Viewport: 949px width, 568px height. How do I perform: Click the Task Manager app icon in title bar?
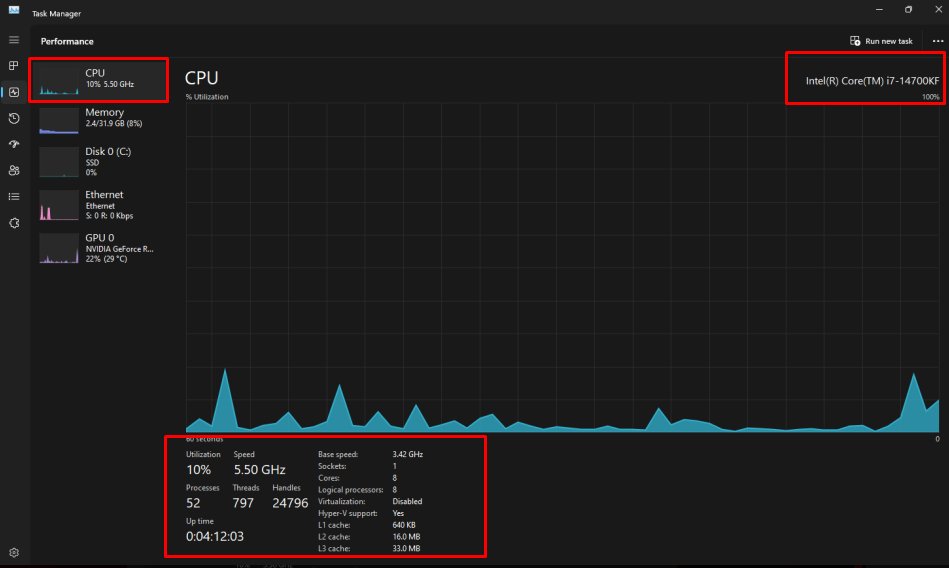click(x=14, y=10)
